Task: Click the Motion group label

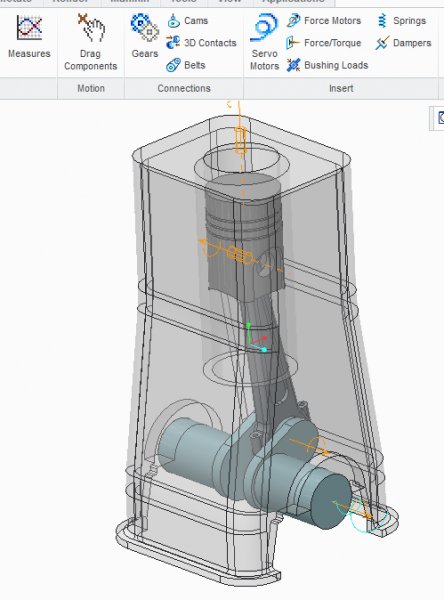Action: click(x=91, y=88)
